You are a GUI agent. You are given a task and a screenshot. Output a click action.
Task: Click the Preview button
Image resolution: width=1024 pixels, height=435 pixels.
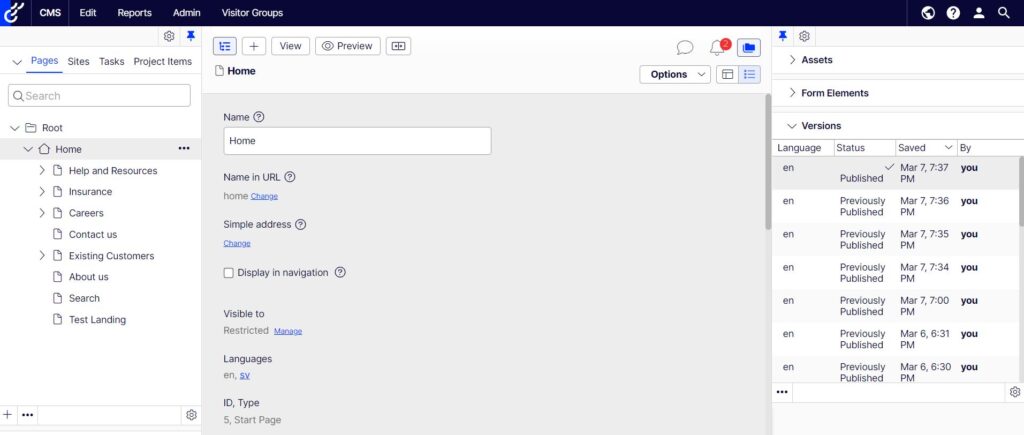coord(346,46)
